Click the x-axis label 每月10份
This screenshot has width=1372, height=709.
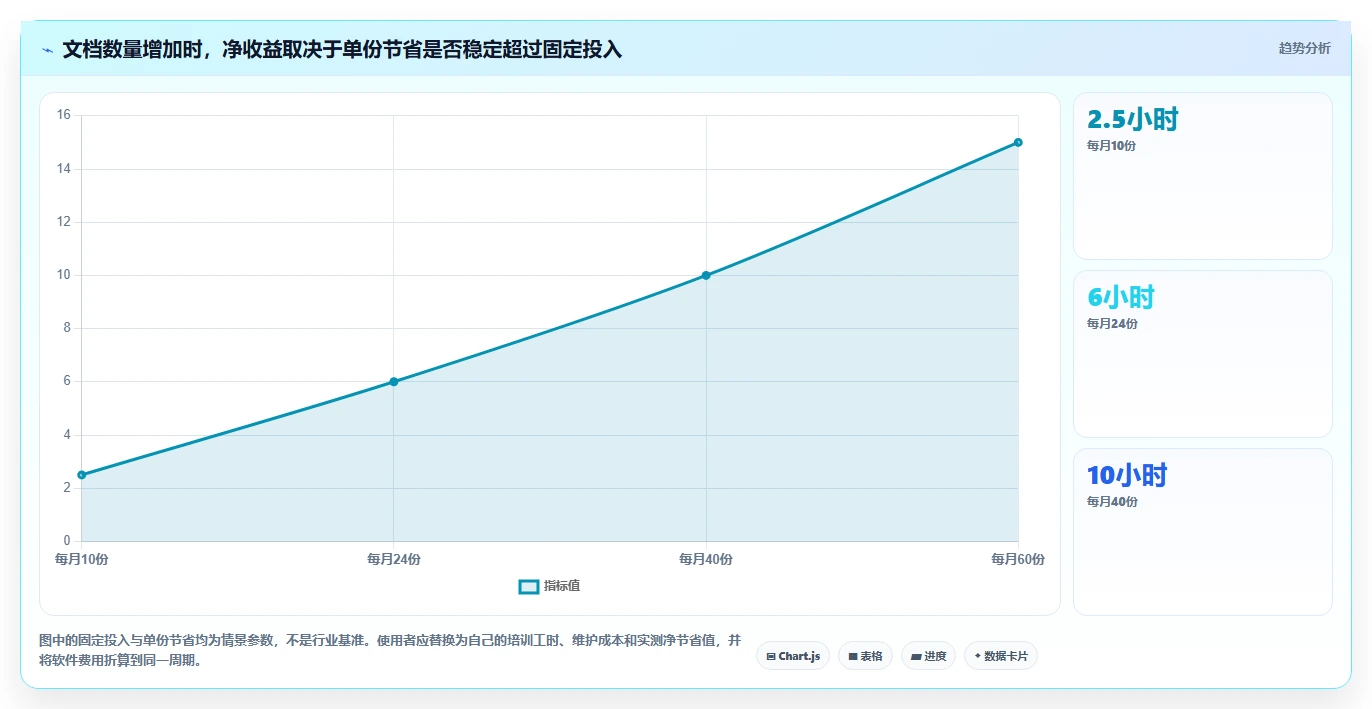(x=81, y=559)
